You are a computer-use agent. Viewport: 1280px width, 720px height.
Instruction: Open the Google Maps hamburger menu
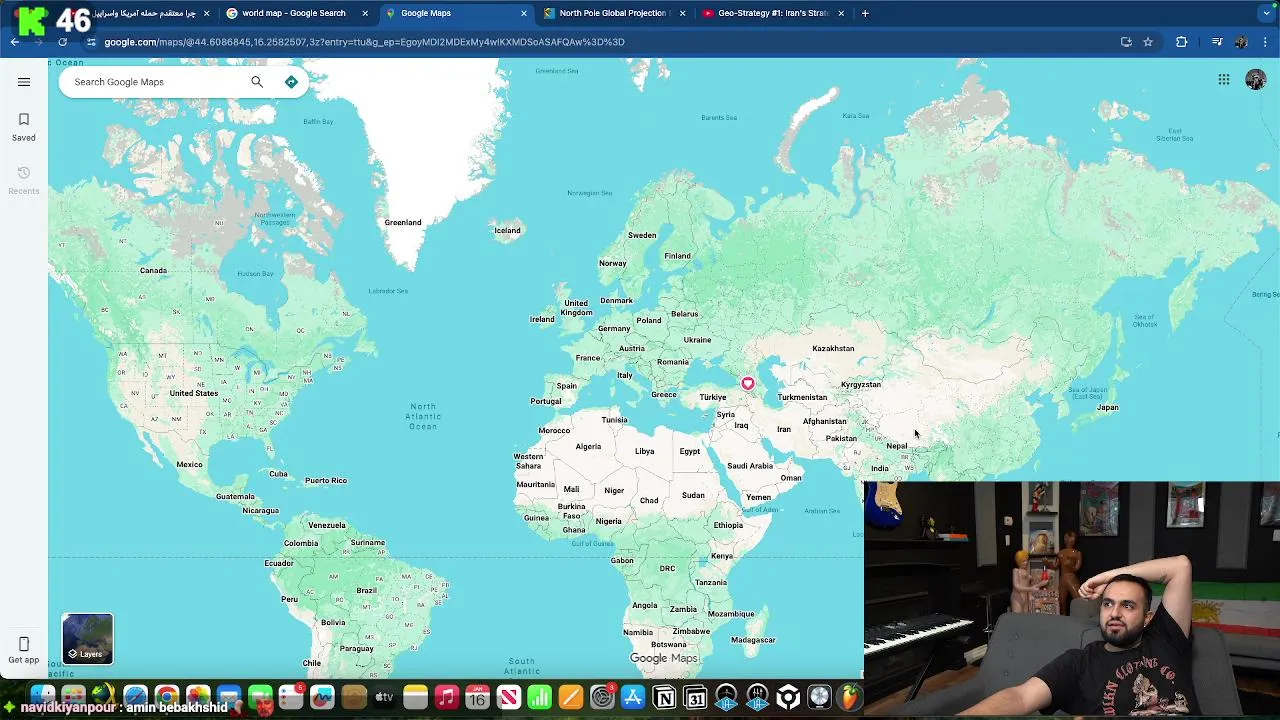pyautogui.click(x=24, y=82)
